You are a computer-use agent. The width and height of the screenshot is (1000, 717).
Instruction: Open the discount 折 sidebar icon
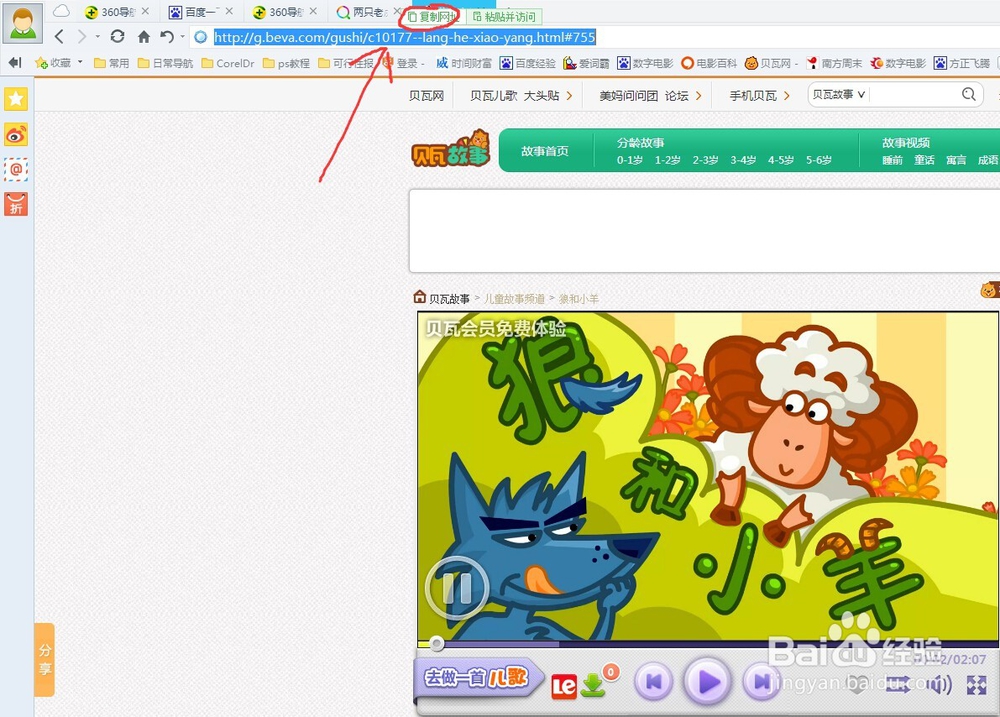click(x=16, y=204)
